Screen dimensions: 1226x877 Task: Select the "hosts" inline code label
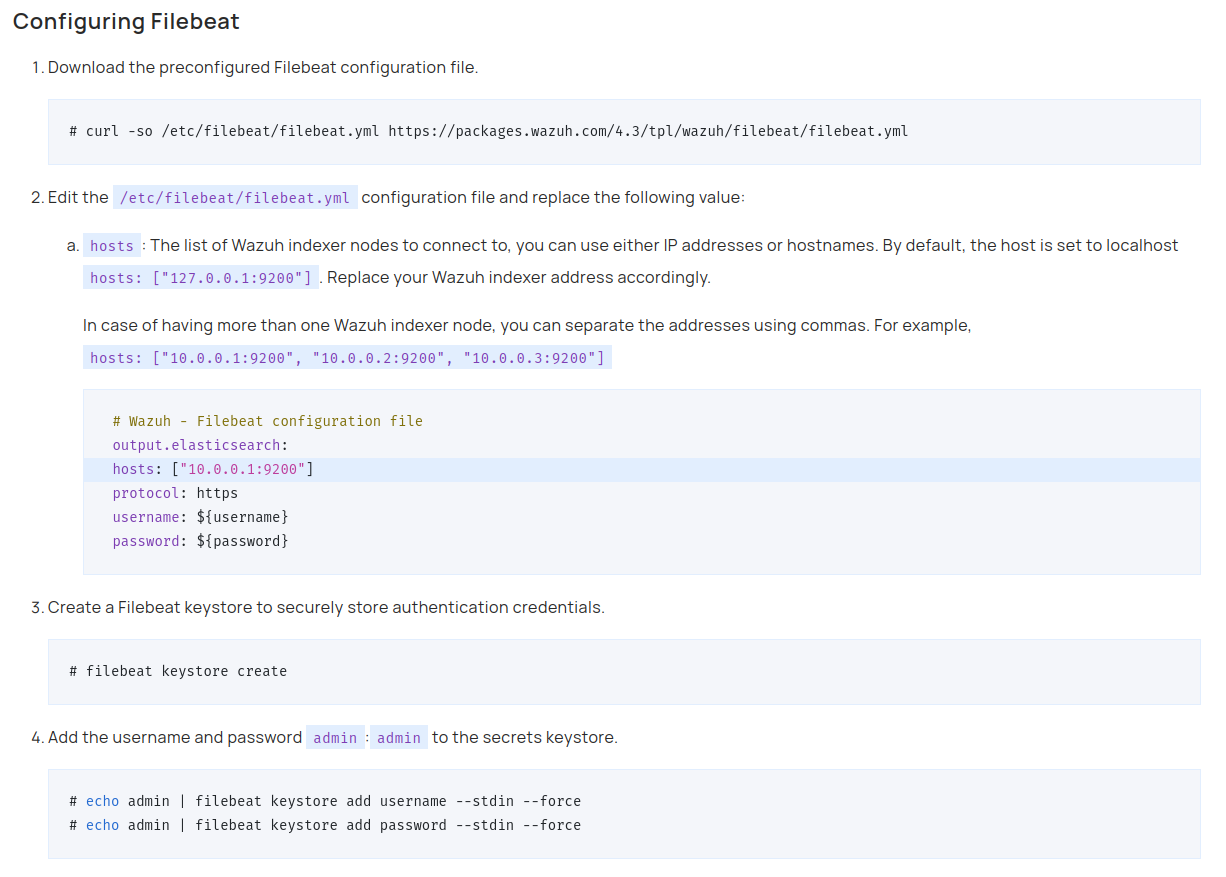[111, 245]
